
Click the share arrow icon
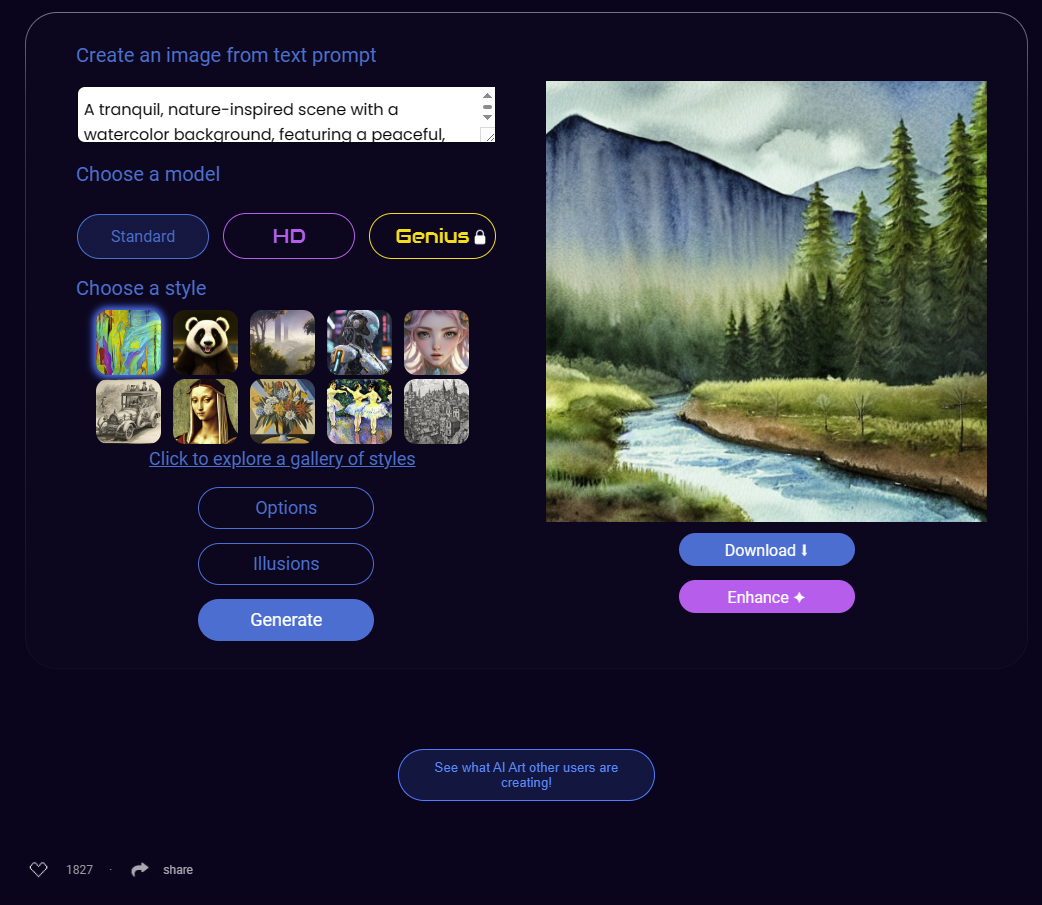click(x=140, y=870)
